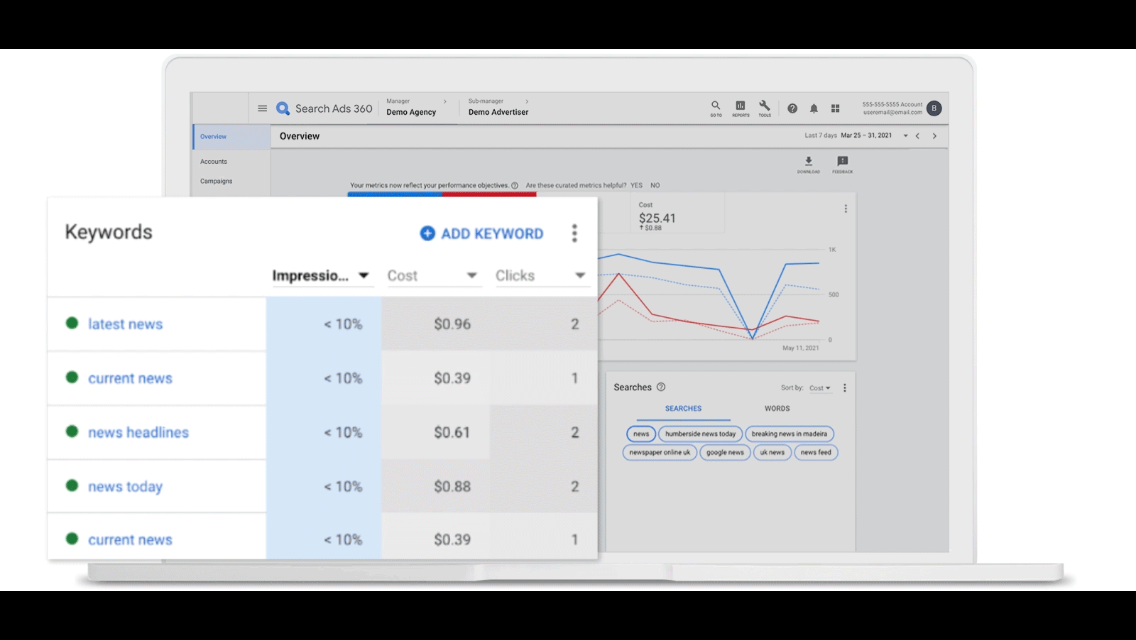The image size is (1136, 640).
Task: Open the Sort by Cost dropdown
Action: coord(820,388)
